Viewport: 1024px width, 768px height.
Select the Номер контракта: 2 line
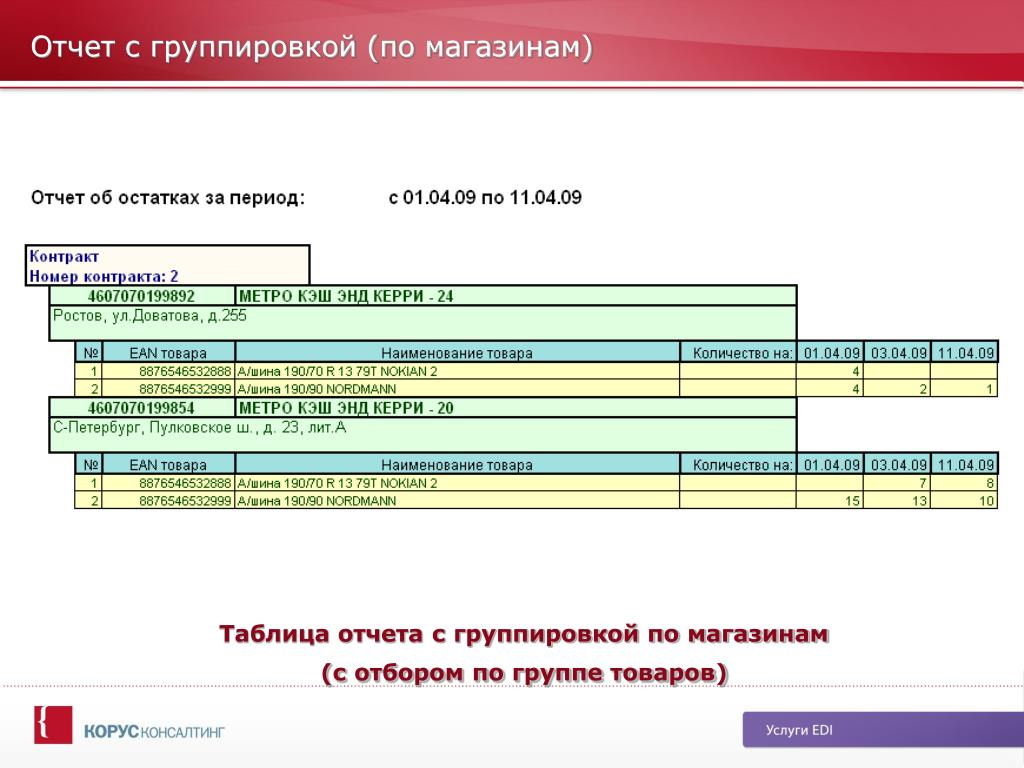pyautogui.click(x=104, y=276)
